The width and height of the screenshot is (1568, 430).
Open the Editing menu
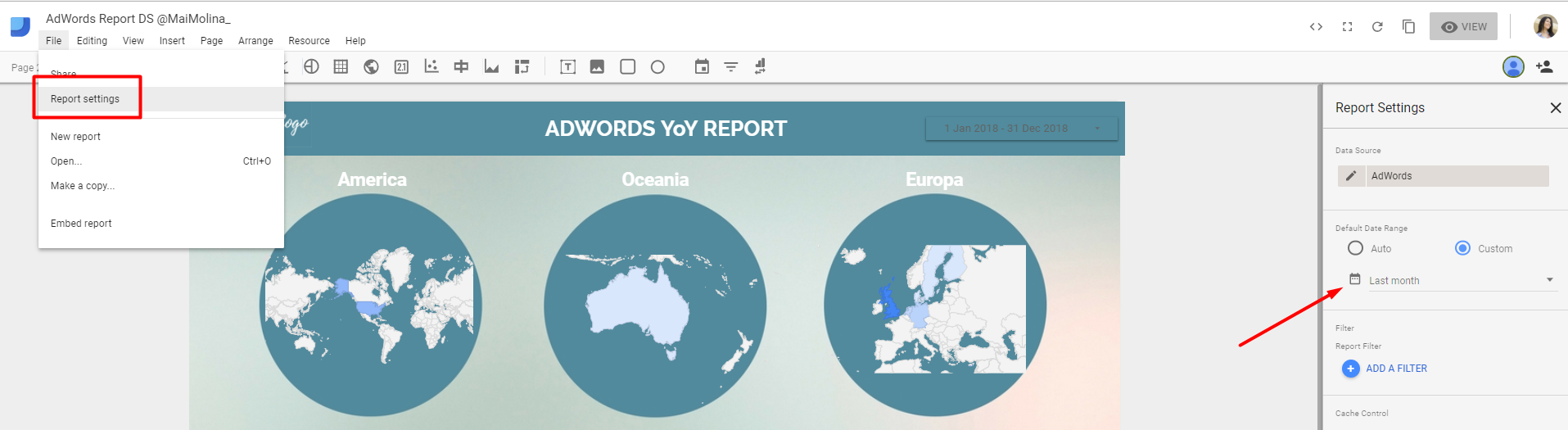(92, 41)
